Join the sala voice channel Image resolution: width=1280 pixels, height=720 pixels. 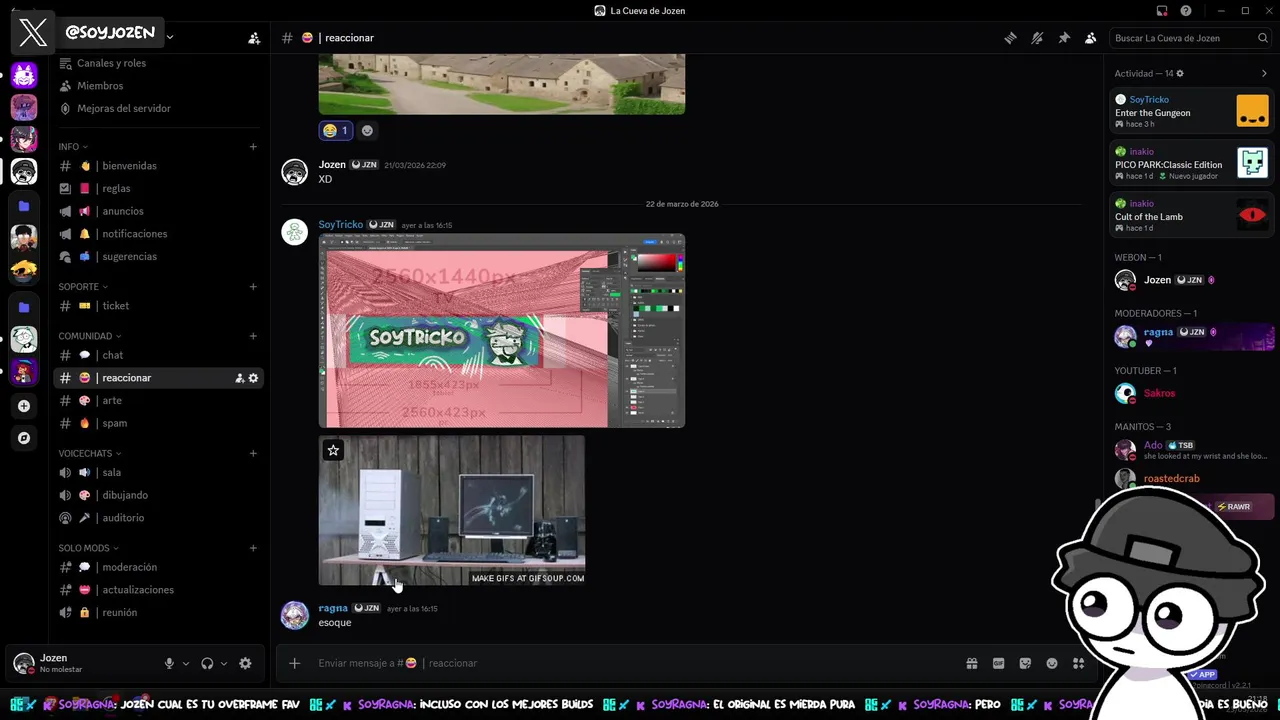click(159, 472)
